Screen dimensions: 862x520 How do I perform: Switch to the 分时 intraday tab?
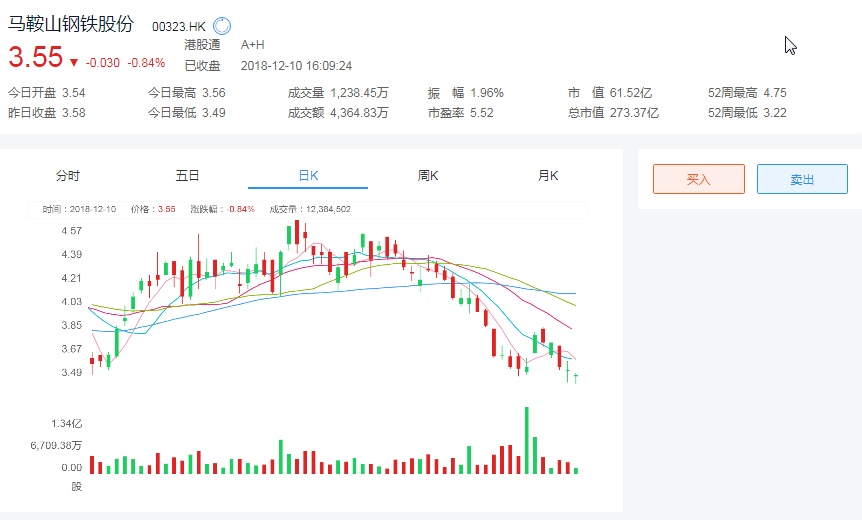[x=68, y=176]
